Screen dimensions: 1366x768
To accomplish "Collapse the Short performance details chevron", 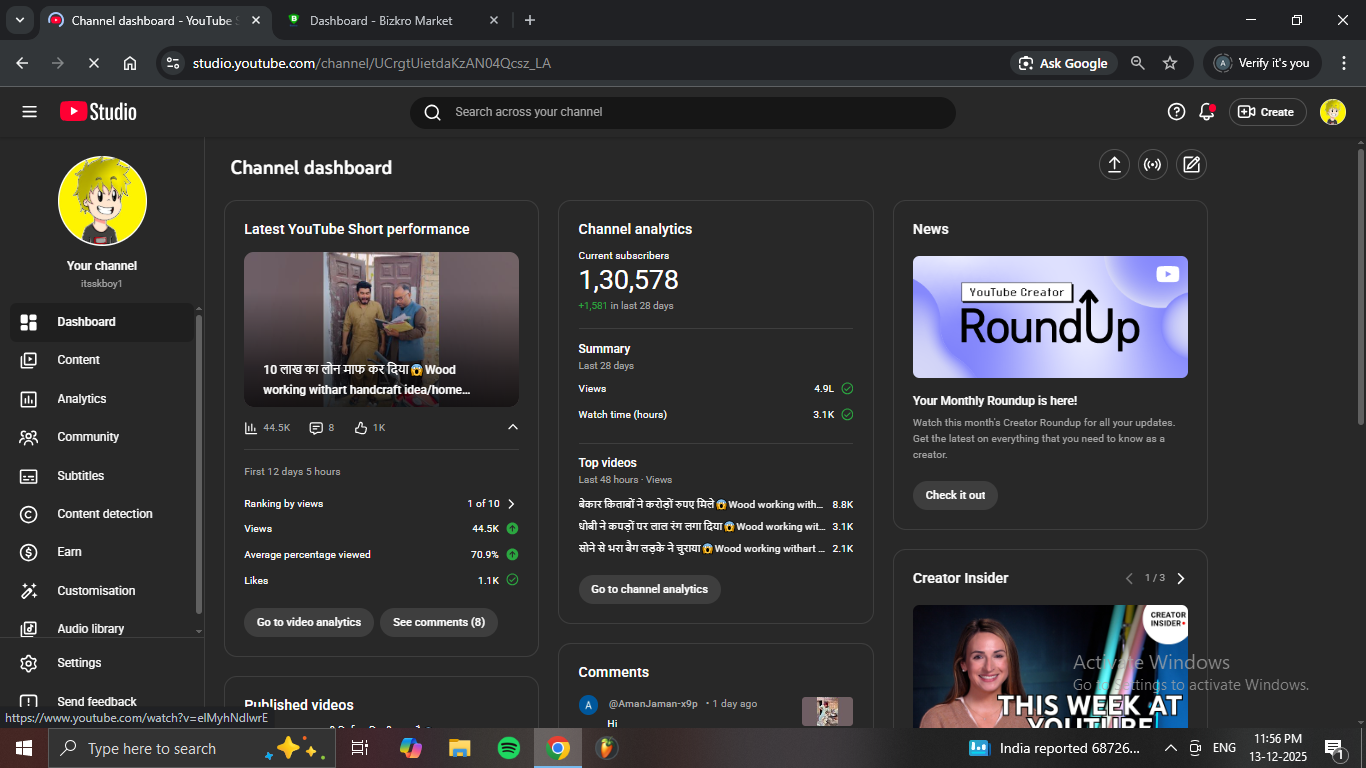I will [x=513, y=428].
